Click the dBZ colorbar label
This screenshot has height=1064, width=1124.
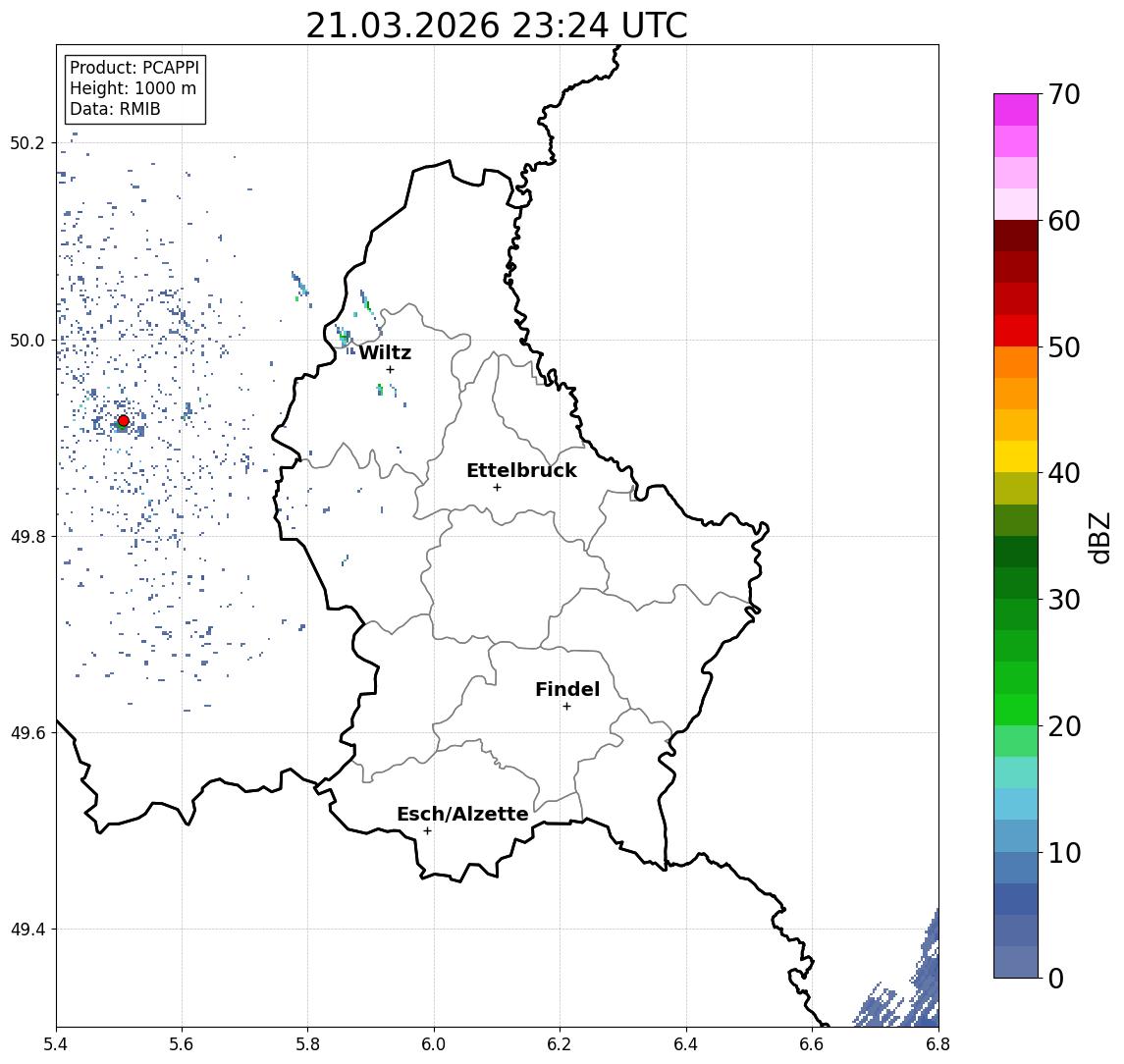tap(1098, 538)
